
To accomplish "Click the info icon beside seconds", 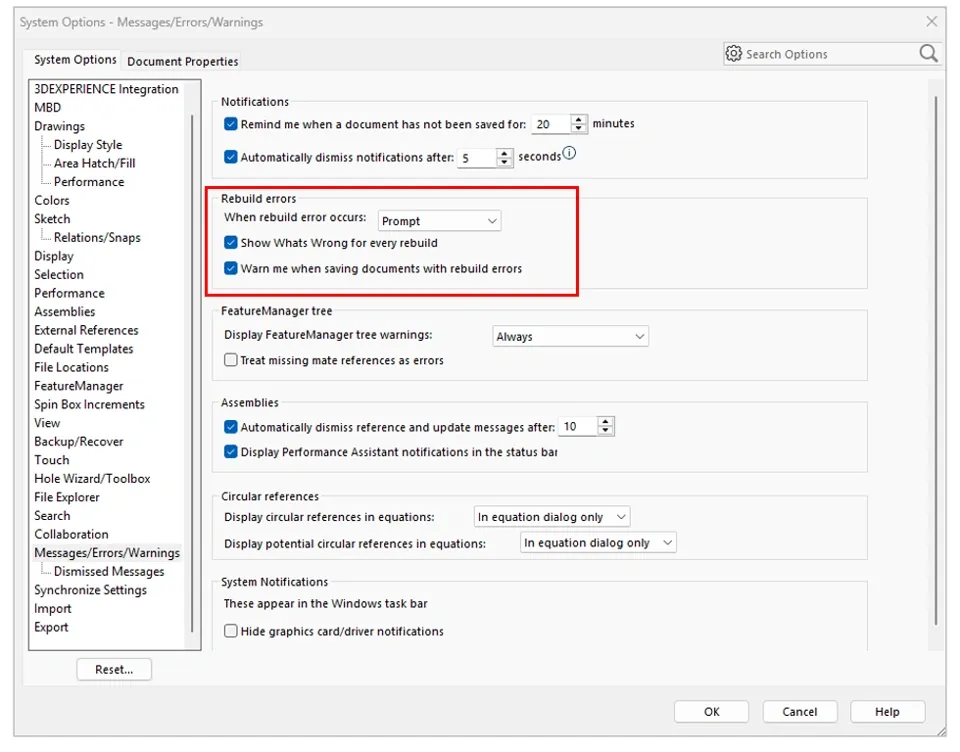I will pos(569,153).
